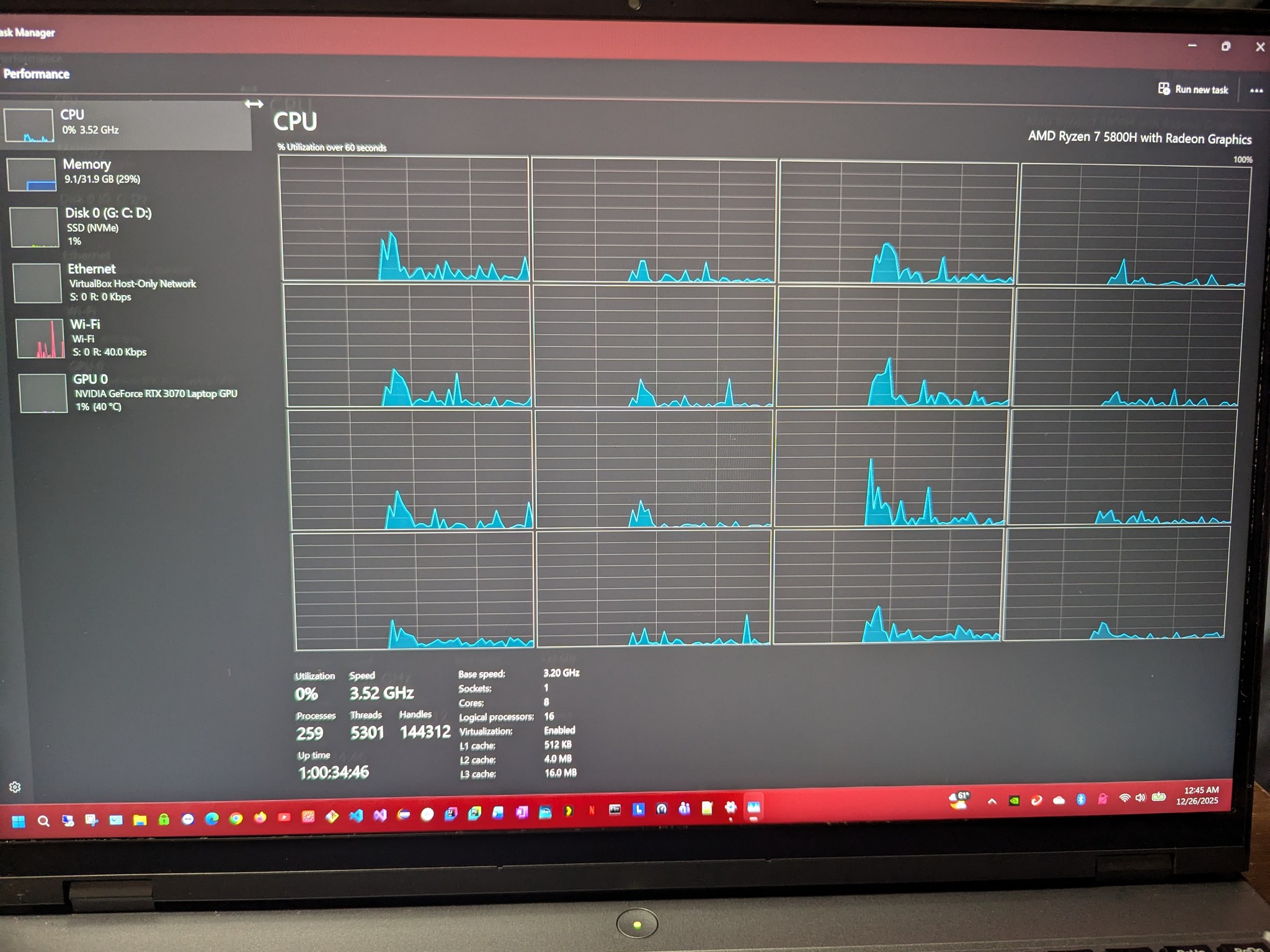This screenshot has width=1270, height=952.
Task: Open battery charging tray icon
Action: point(1158,797)
